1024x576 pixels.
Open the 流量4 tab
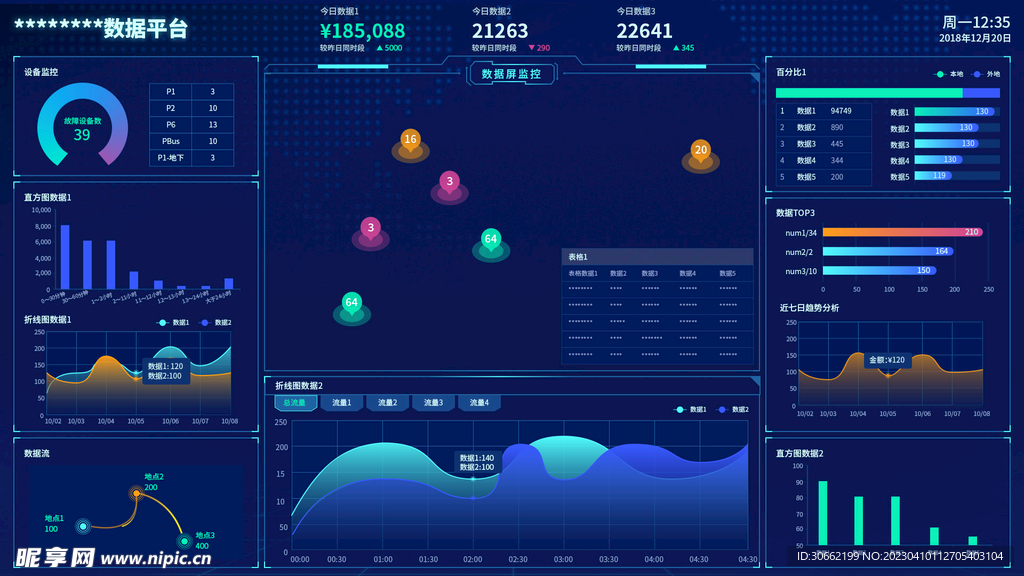point(479,403)
